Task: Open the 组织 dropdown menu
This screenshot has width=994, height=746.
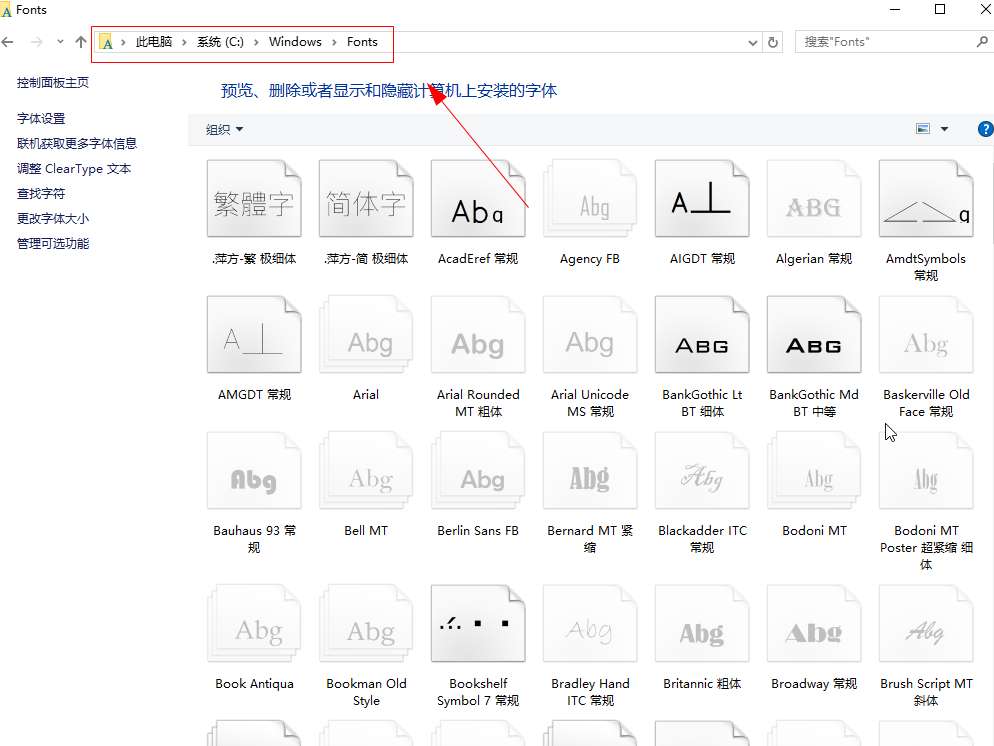Action: tap(224, 129)
